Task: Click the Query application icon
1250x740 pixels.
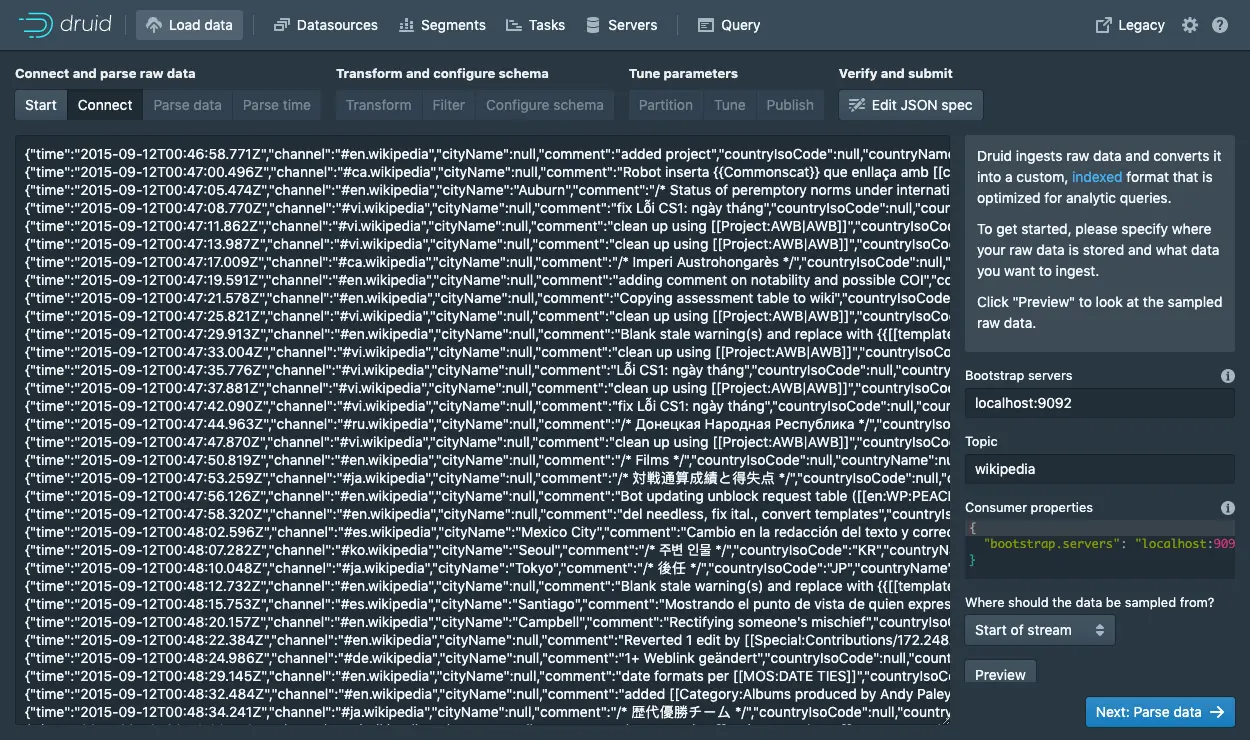Action: 706,25
